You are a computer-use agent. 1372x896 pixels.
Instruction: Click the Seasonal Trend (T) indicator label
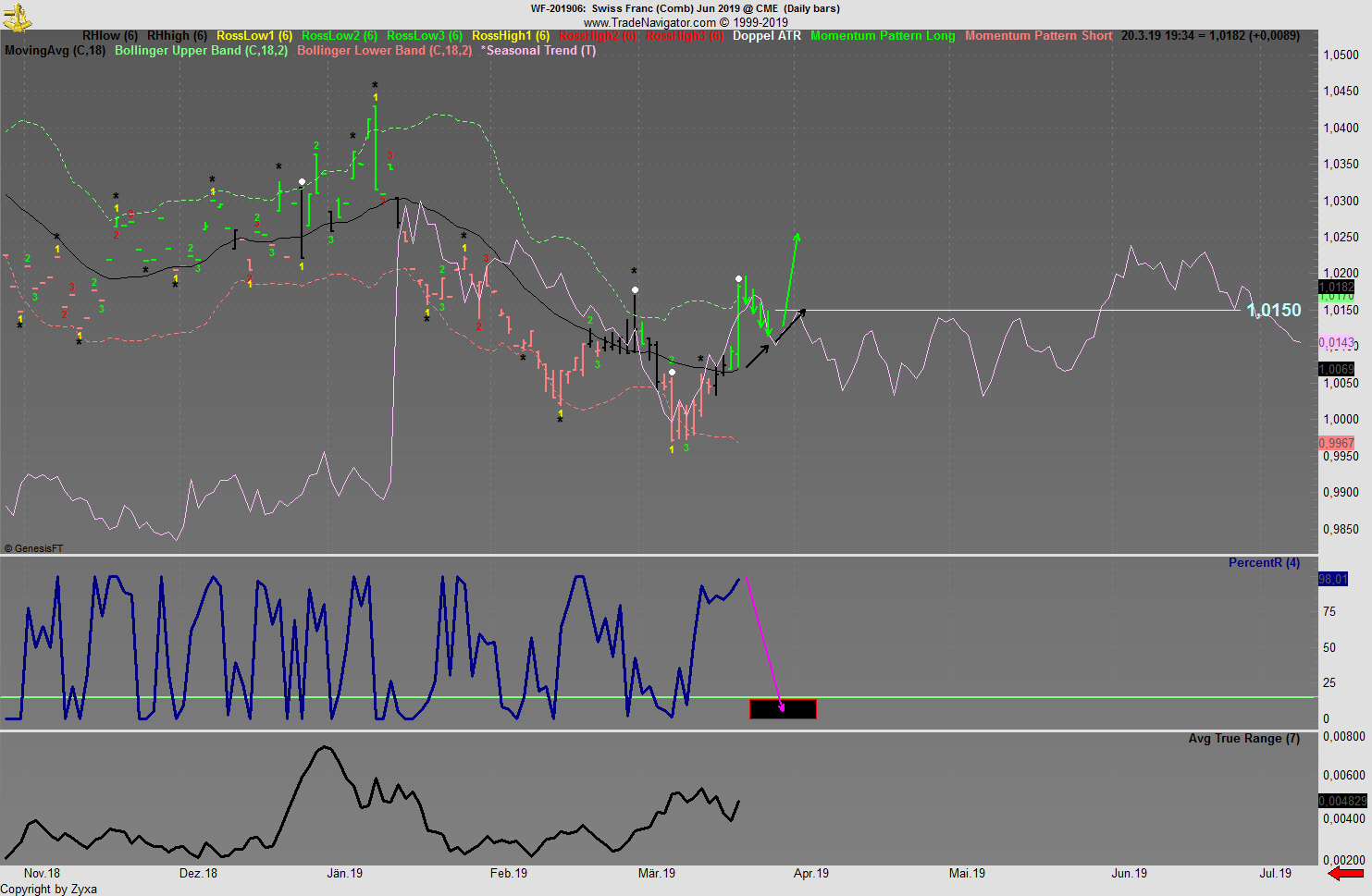(x=538, y=51)
